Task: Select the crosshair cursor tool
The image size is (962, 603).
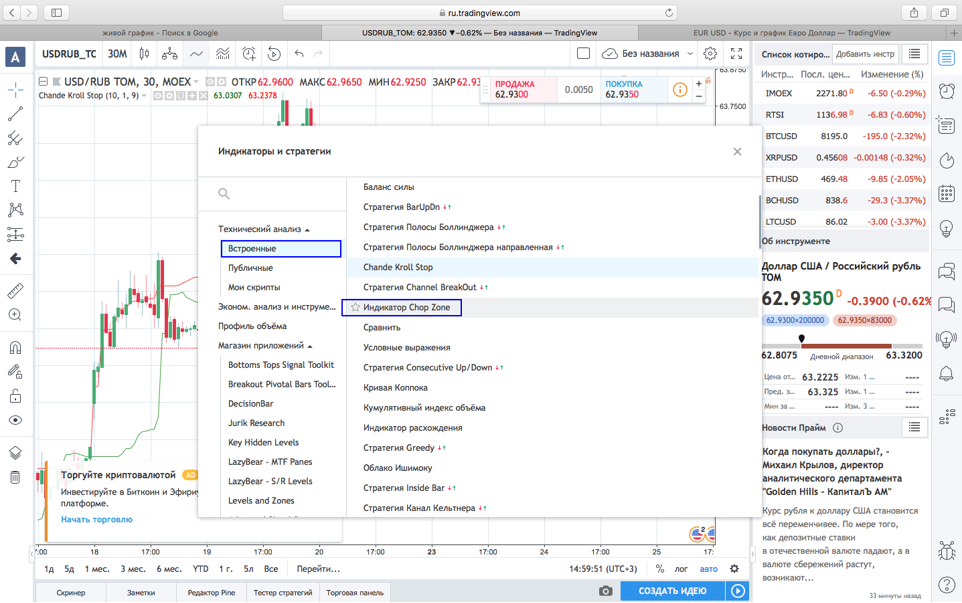Action: point(15,90)
